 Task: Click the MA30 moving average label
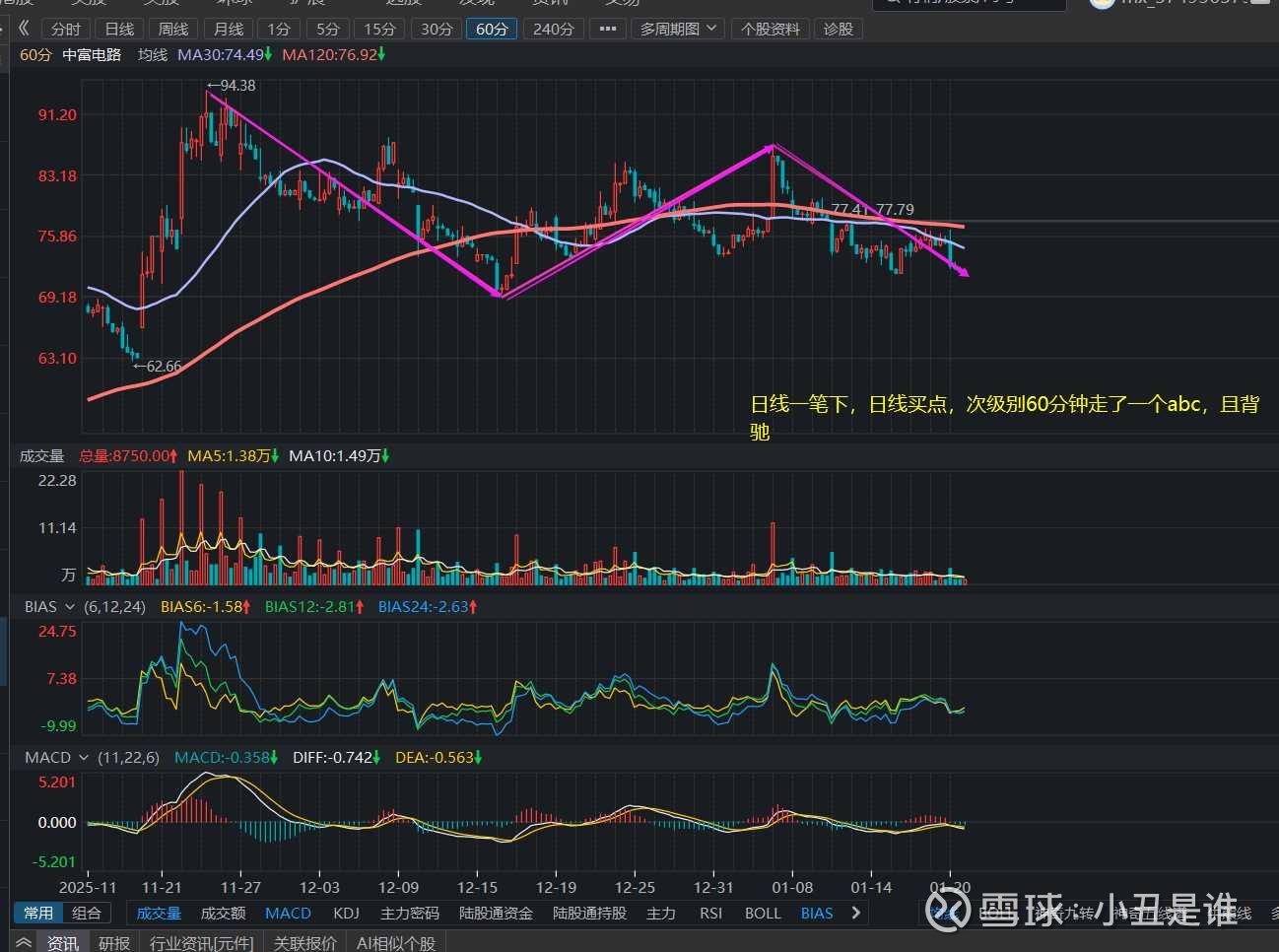tap(221, 54)
